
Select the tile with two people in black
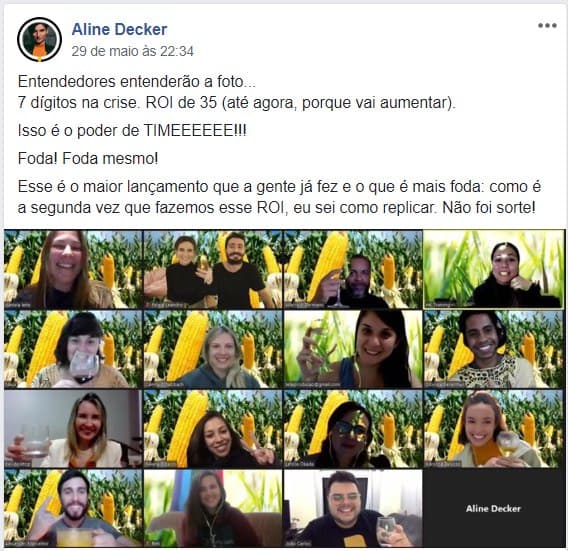point(213,269)
